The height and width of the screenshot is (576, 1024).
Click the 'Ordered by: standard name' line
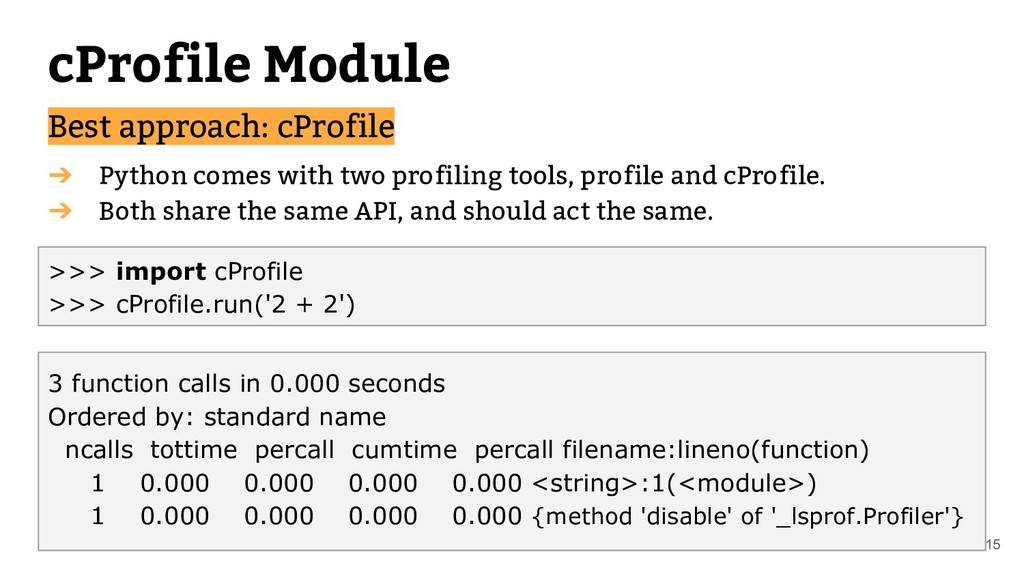[217, 417]
